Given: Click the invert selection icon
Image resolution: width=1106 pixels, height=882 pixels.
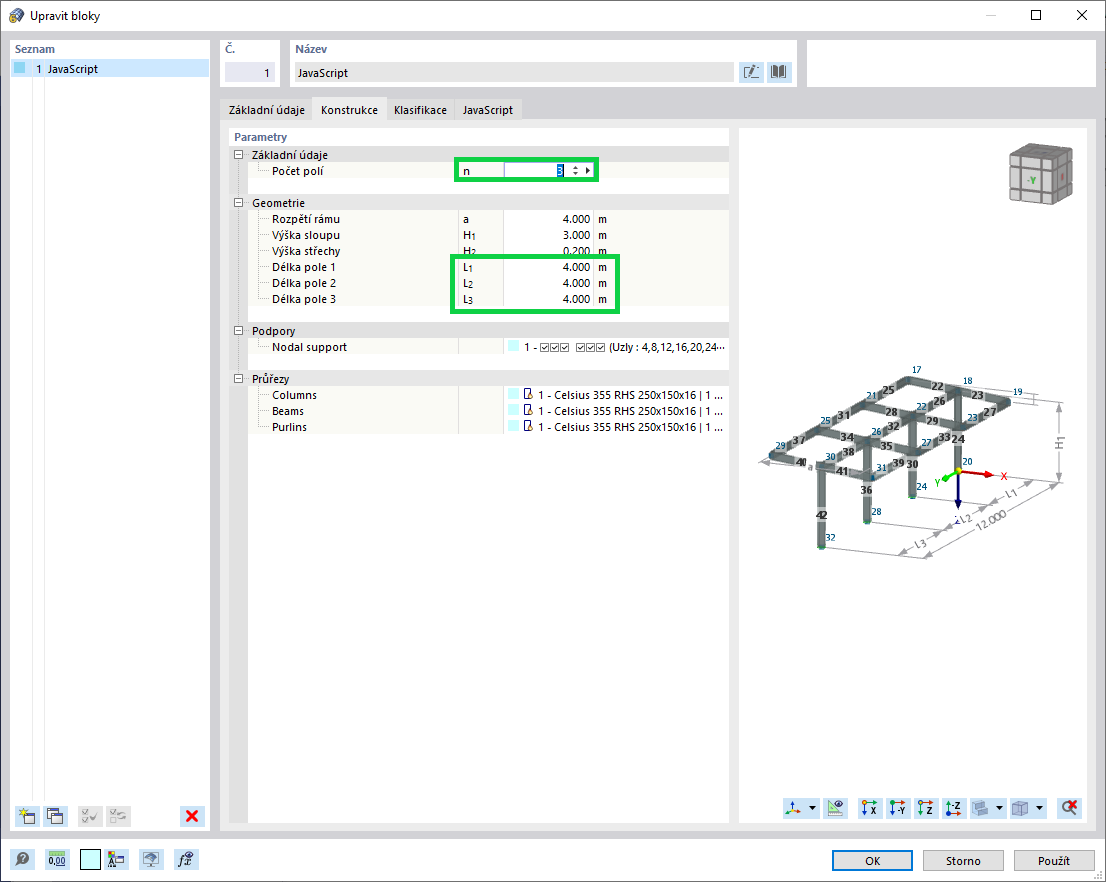Looking at the screenshot, I should [x=118, y=816].
